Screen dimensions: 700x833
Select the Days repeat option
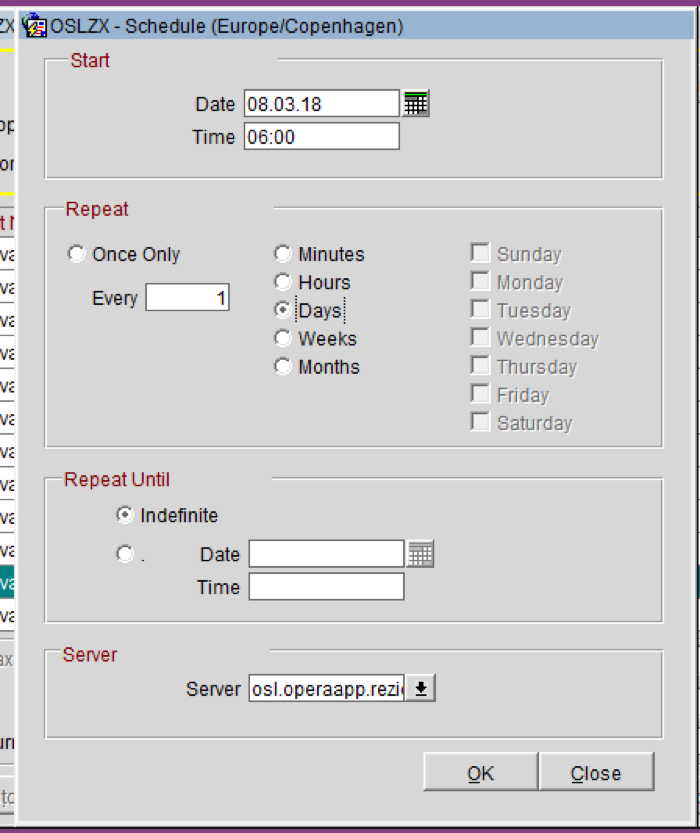point(283,310)
